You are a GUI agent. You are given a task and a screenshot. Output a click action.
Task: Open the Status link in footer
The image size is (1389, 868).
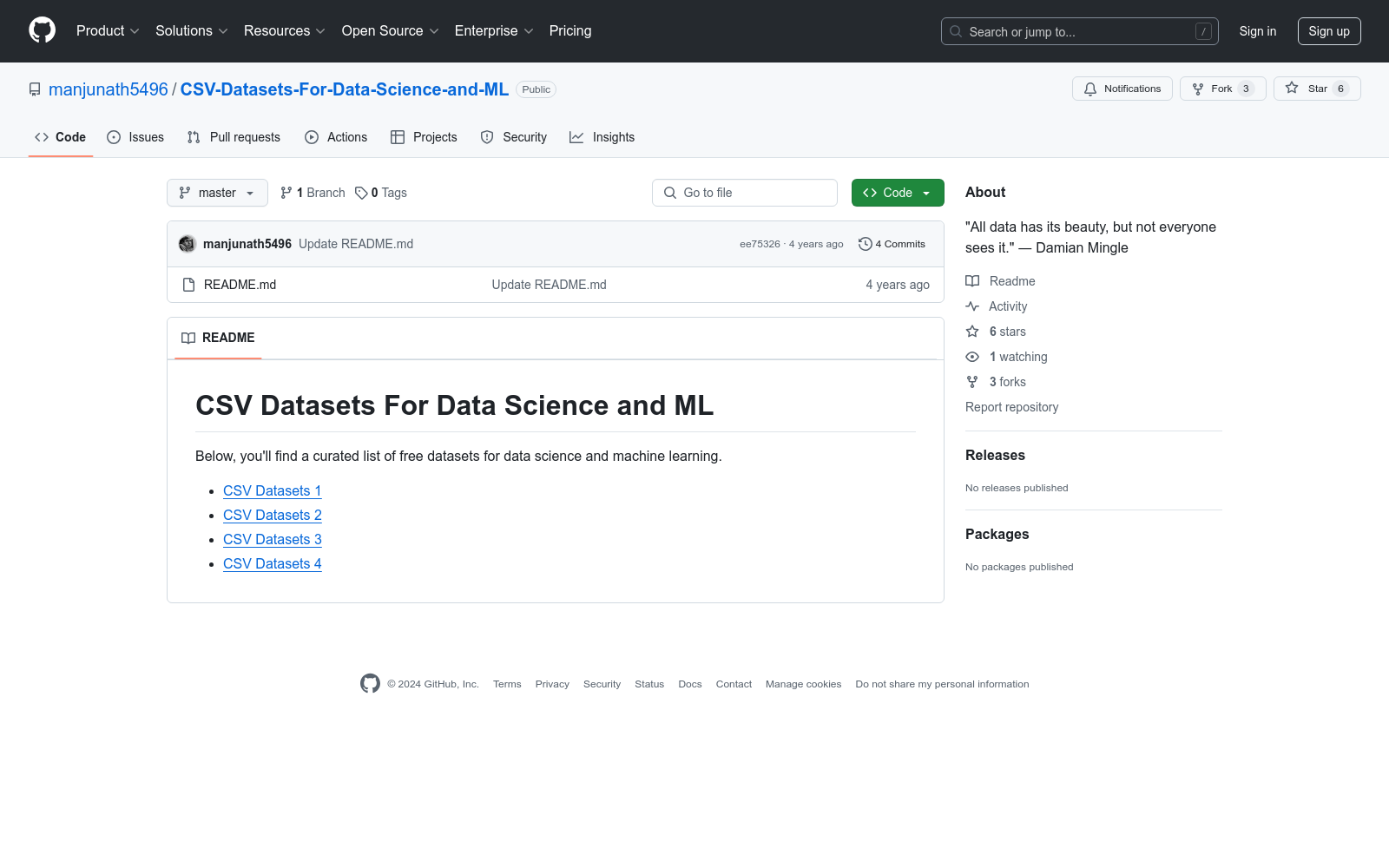coord(649,684)
